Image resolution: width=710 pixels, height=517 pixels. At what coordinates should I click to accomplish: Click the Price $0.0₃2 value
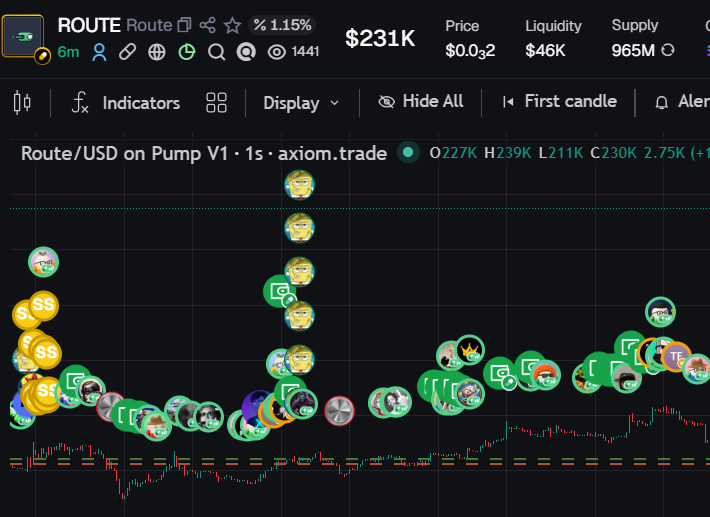(x=470, y=51)
